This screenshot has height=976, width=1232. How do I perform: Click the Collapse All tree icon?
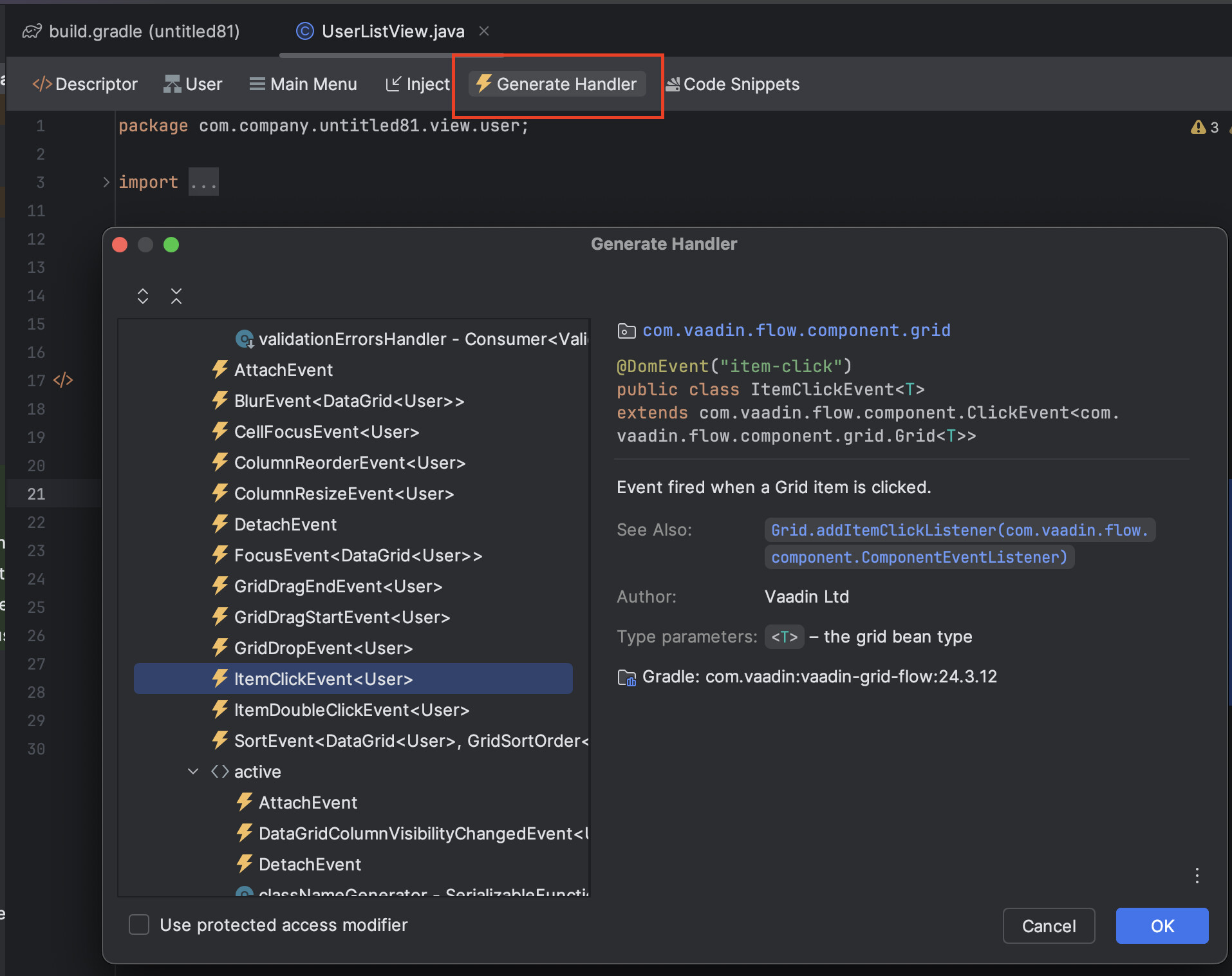tap(176, 296)
